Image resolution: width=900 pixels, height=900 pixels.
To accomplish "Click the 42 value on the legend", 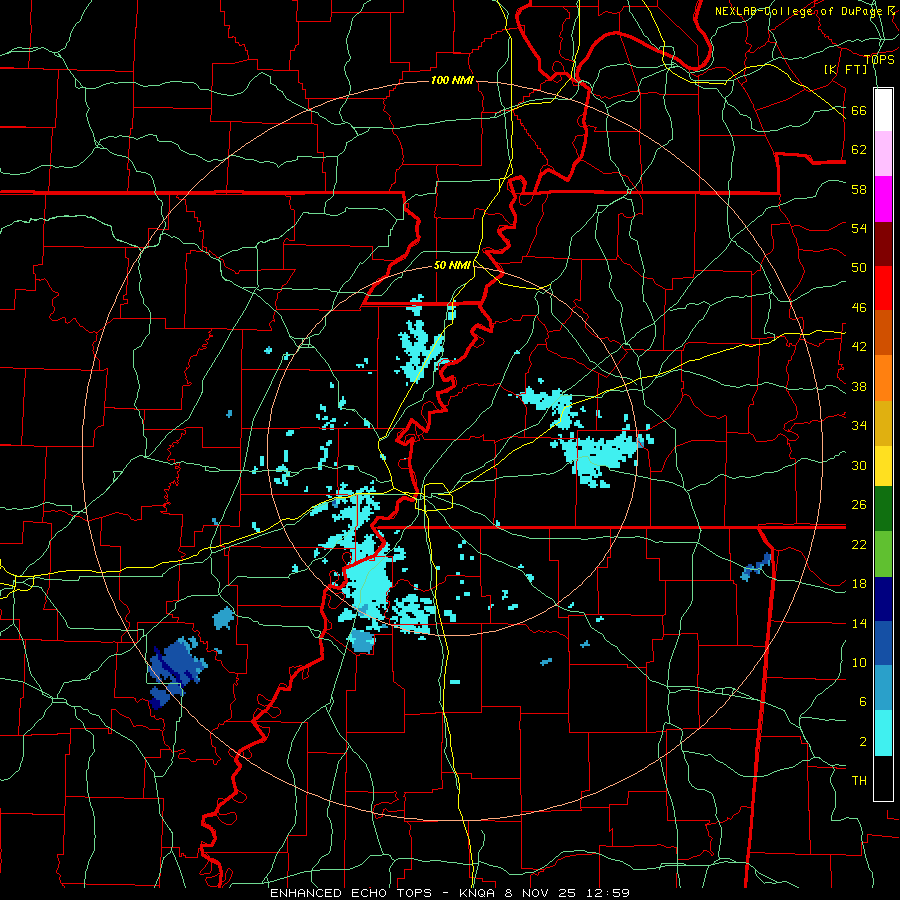I will [859, 347].
